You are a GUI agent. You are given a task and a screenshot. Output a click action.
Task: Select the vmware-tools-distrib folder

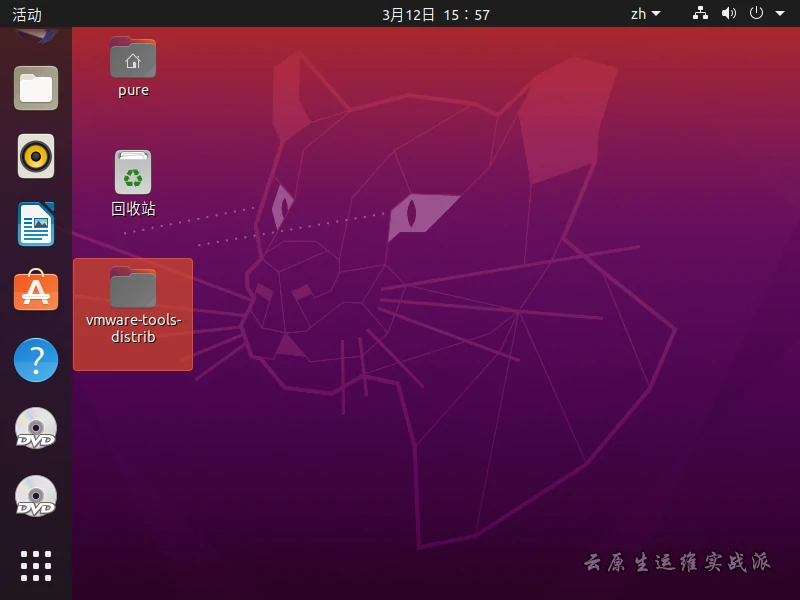point(133,314)
